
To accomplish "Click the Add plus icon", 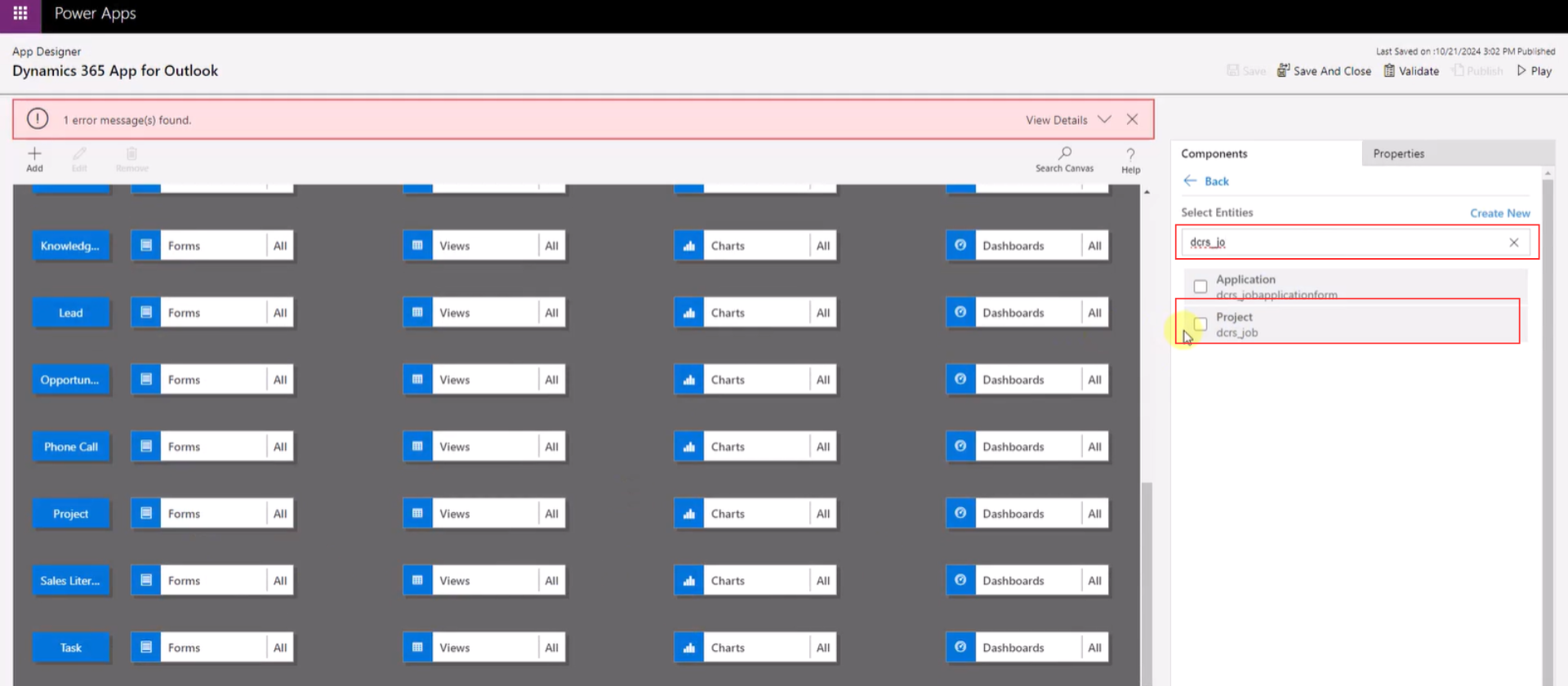I will [x=34, y=154].
